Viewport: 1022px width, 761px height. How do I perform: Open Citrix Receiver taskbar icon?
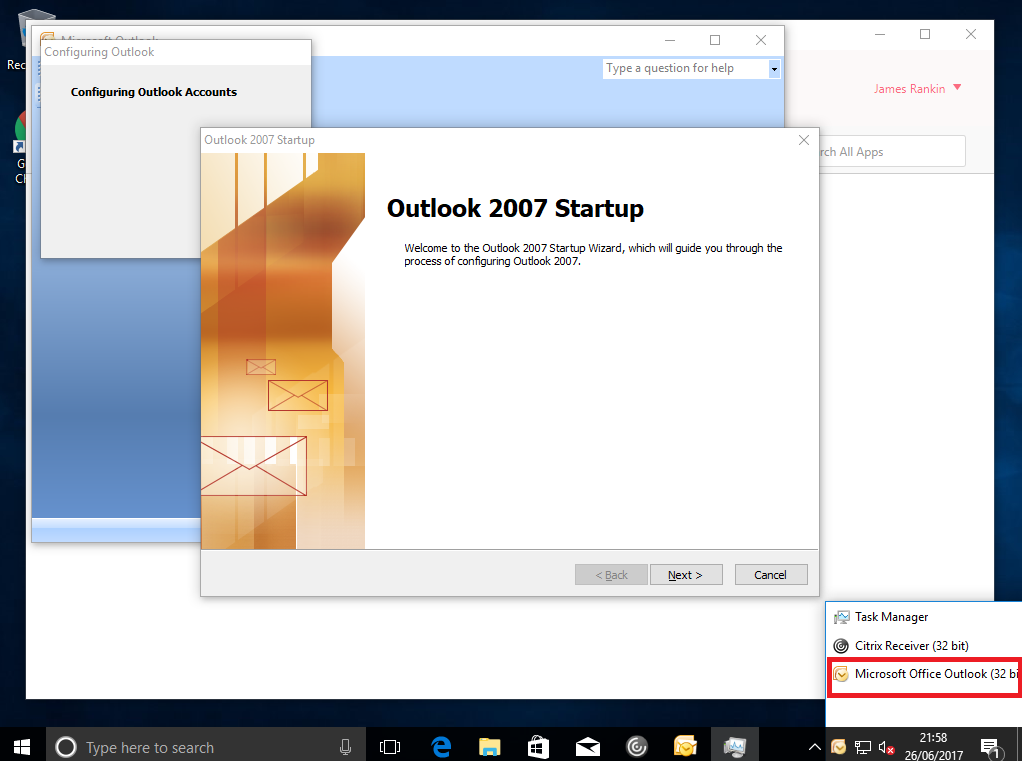click(636, 747)
